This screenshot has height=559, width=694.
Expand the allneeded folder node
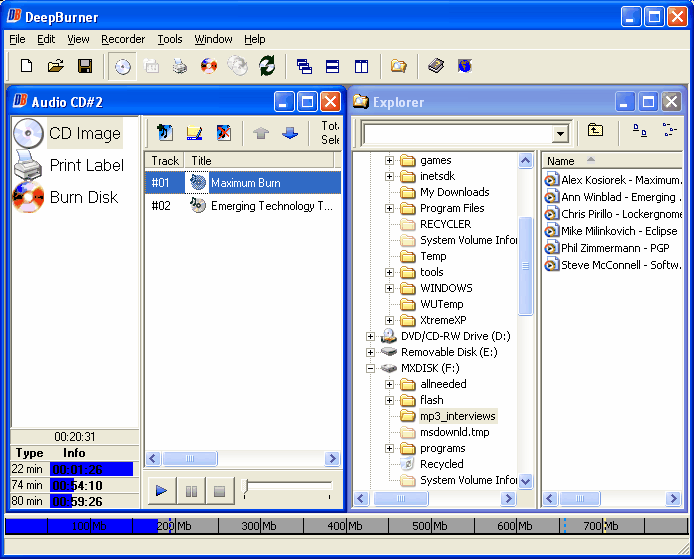pyautogui.click(x=389, y=384)
